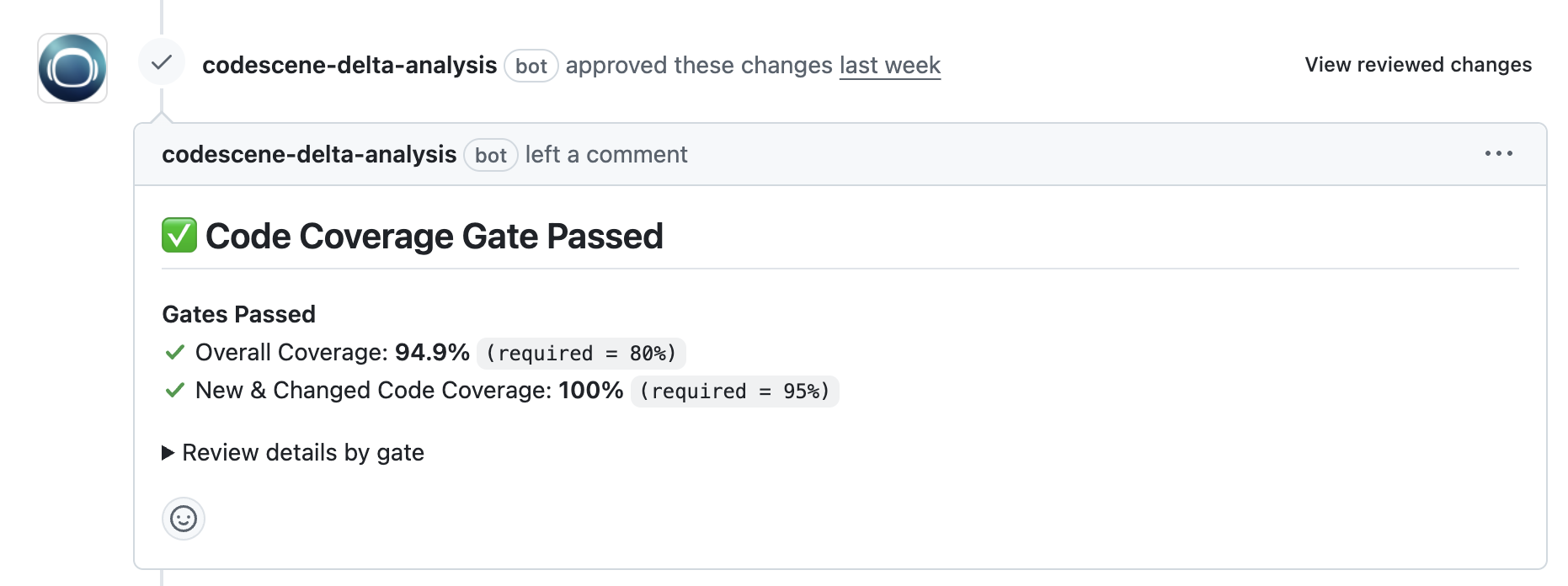
Task: Click the bot badge next to the top username
Action: [531, 65]
